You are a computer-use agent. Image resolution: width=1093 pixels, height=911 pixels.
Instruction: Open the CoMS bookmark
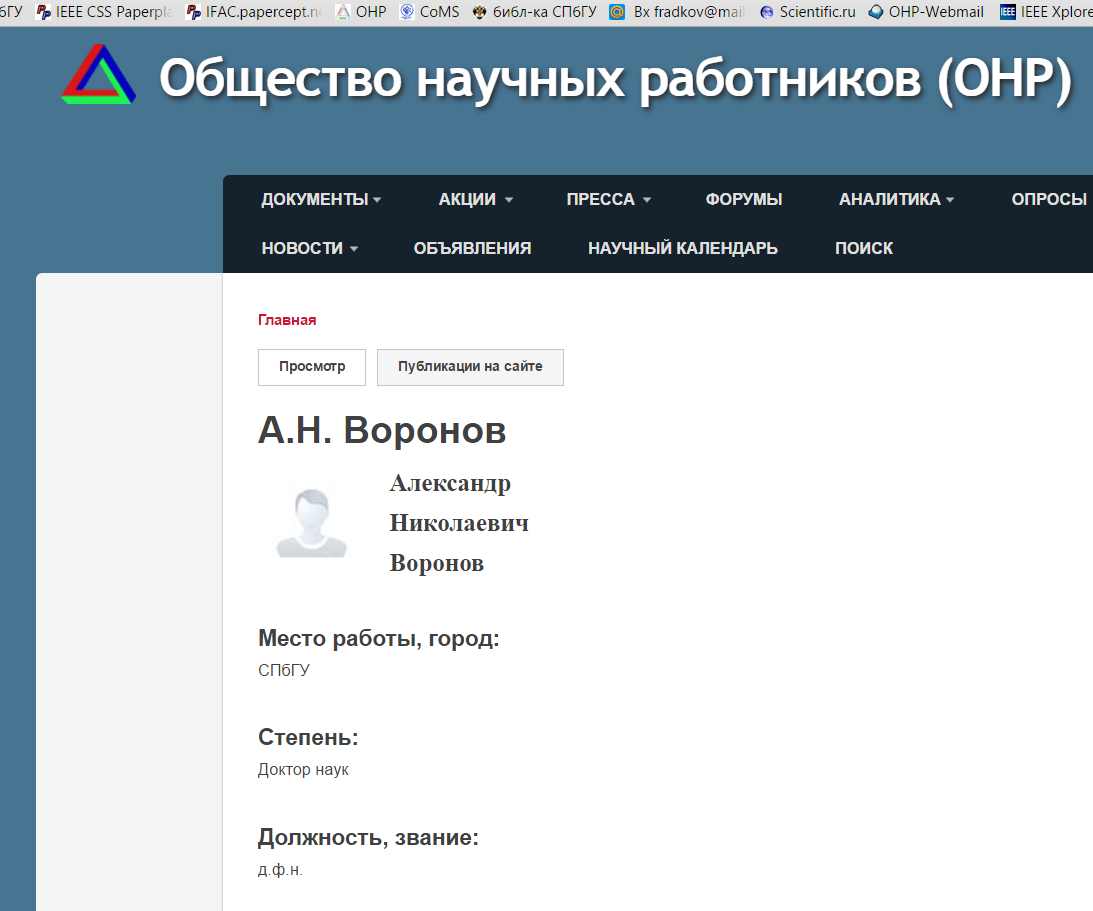click(x=430, y=12)
